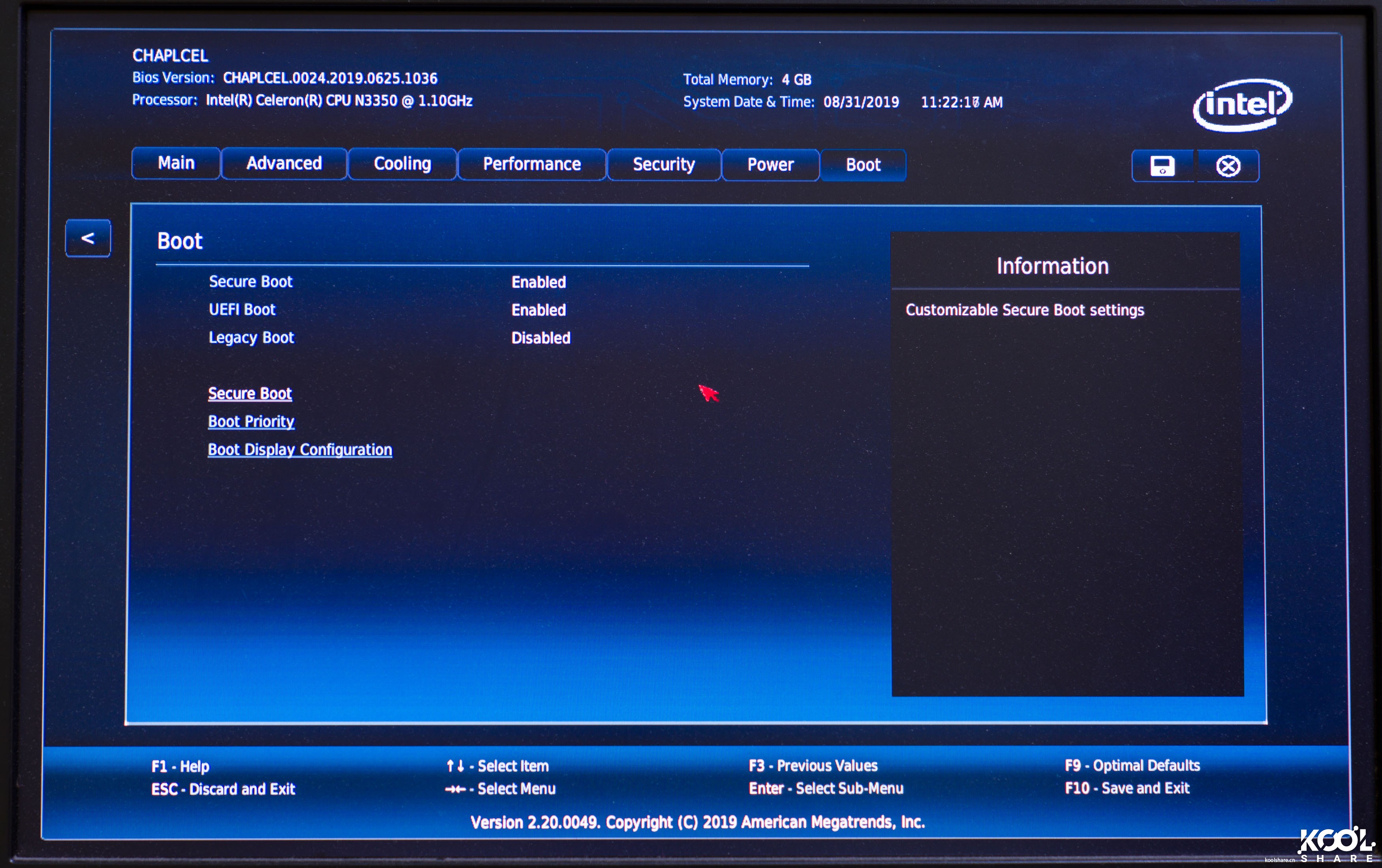Click the system date and time field
The image size is (1382, 868).
tap(861, 101)
